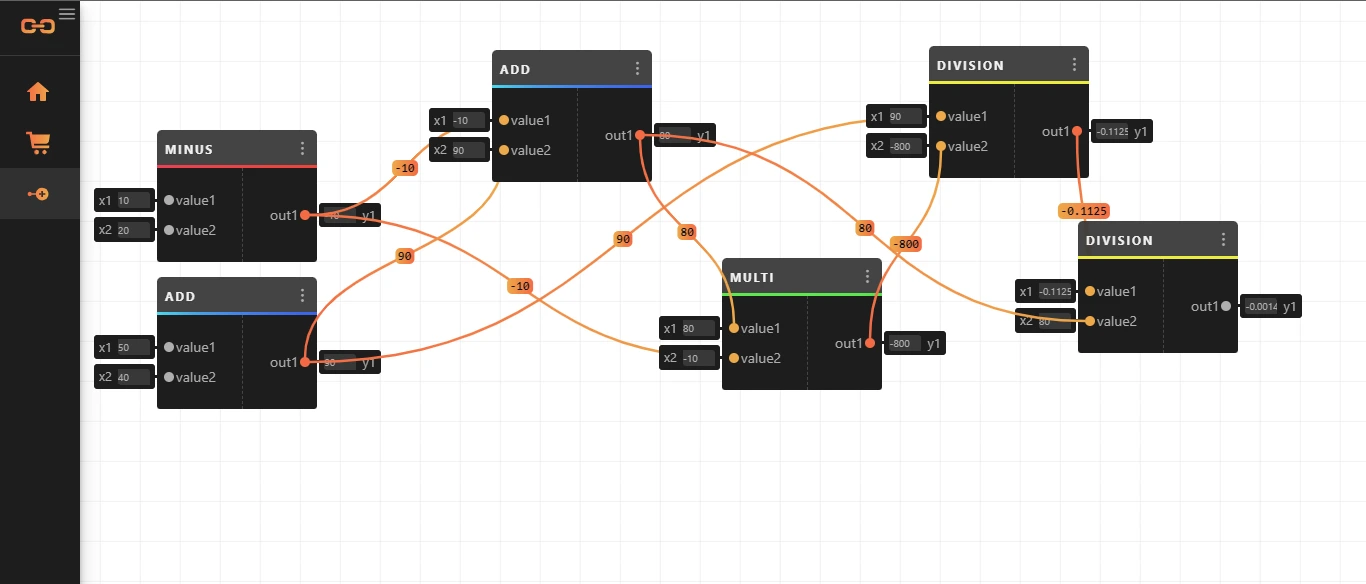Click the orange chain-link logo
This screenshot has height=584, width=1366.
(38, 27)
